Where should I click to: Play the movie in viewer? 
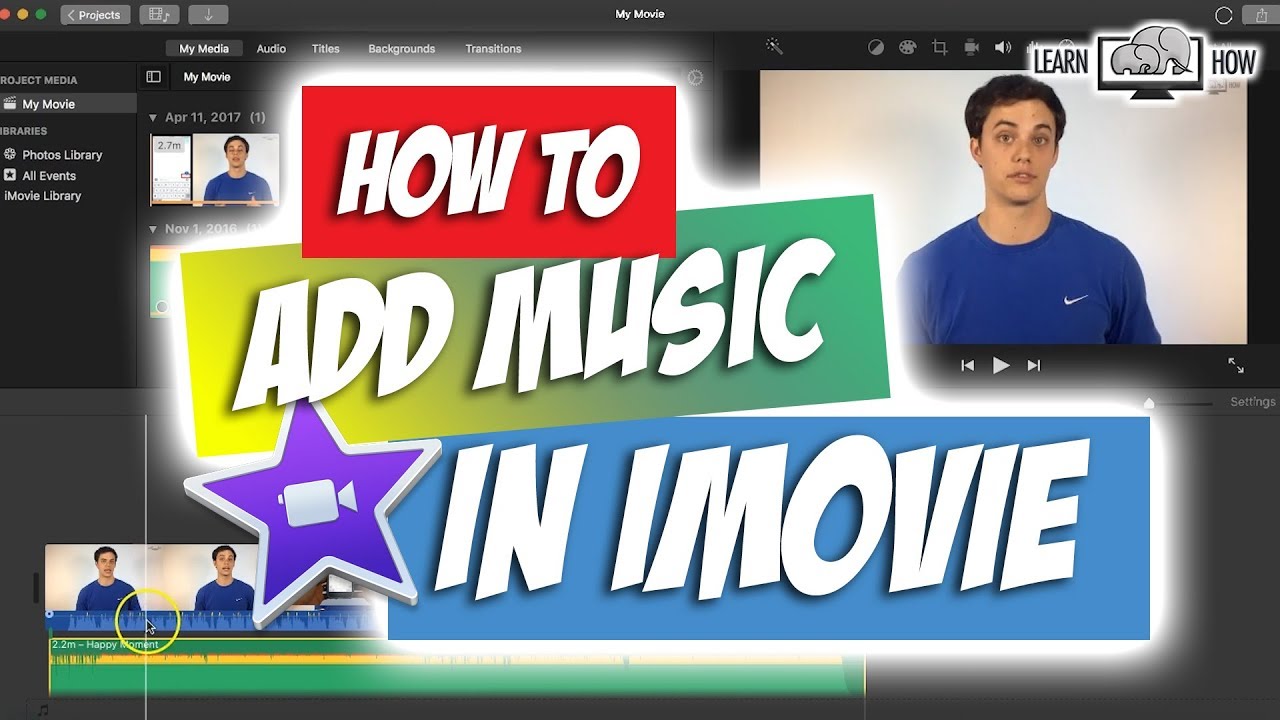[1001, 366]
